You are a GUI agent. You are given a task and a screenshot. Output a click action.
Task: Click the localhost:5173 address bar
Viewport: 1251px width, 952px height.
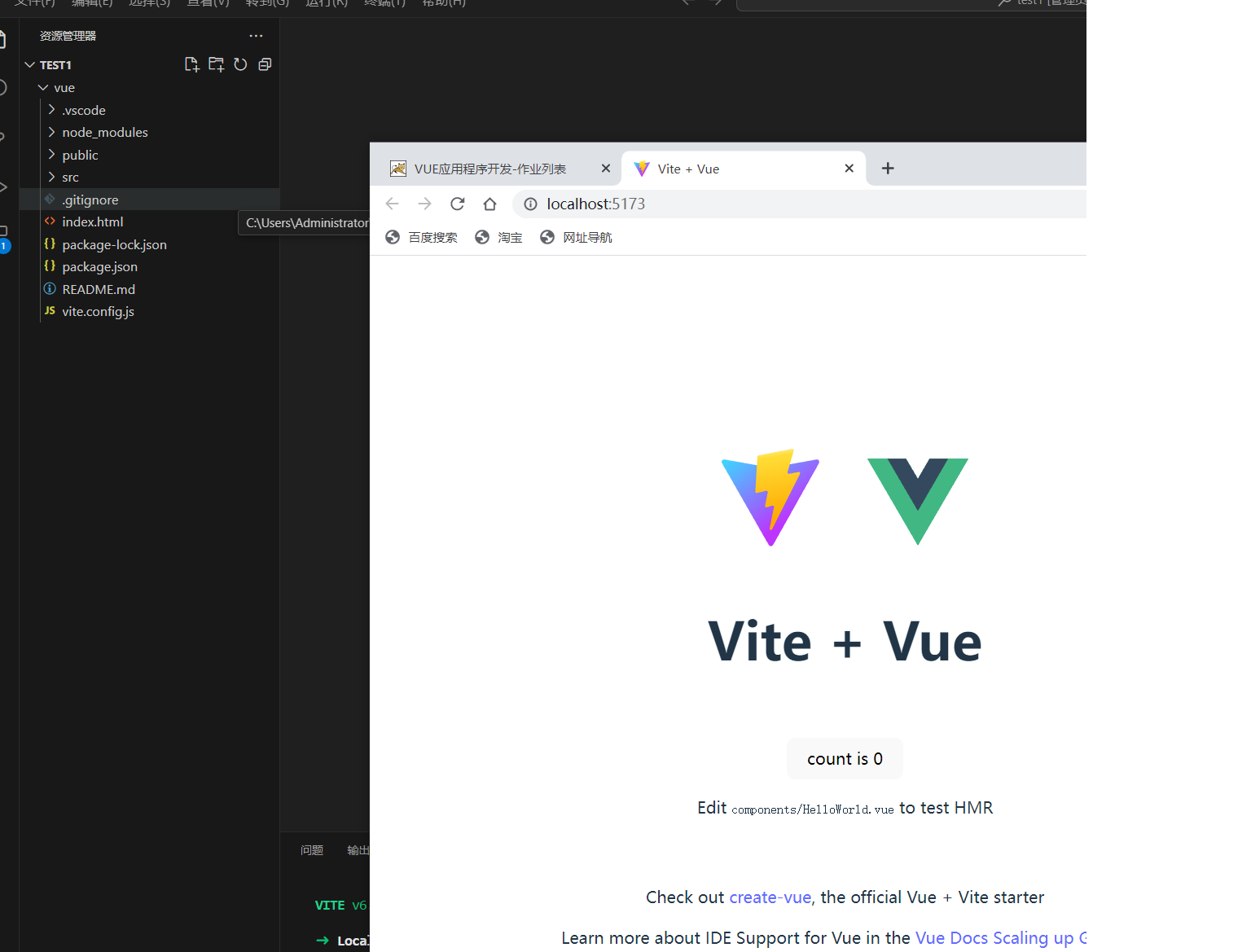[800, 204]
